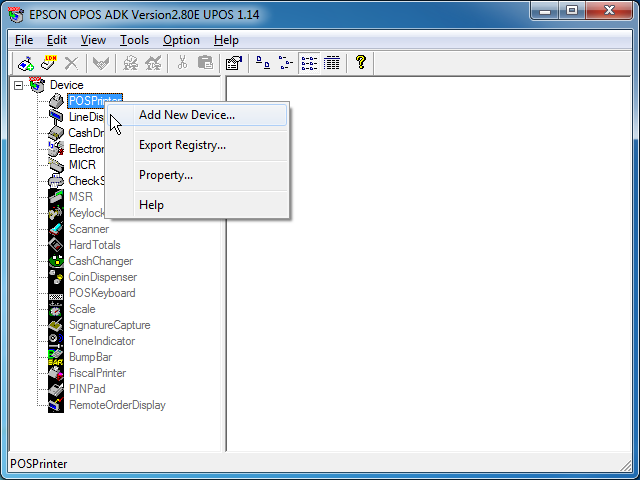Click the Add New Device toolbar icon
This screenshot has width=640, height=480.
click(25, 63)
